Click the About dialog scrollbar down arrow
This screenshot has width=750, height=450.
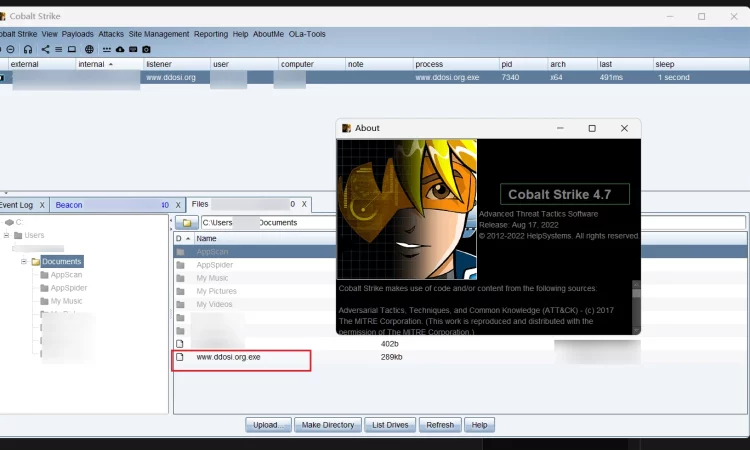click(636, 330)
